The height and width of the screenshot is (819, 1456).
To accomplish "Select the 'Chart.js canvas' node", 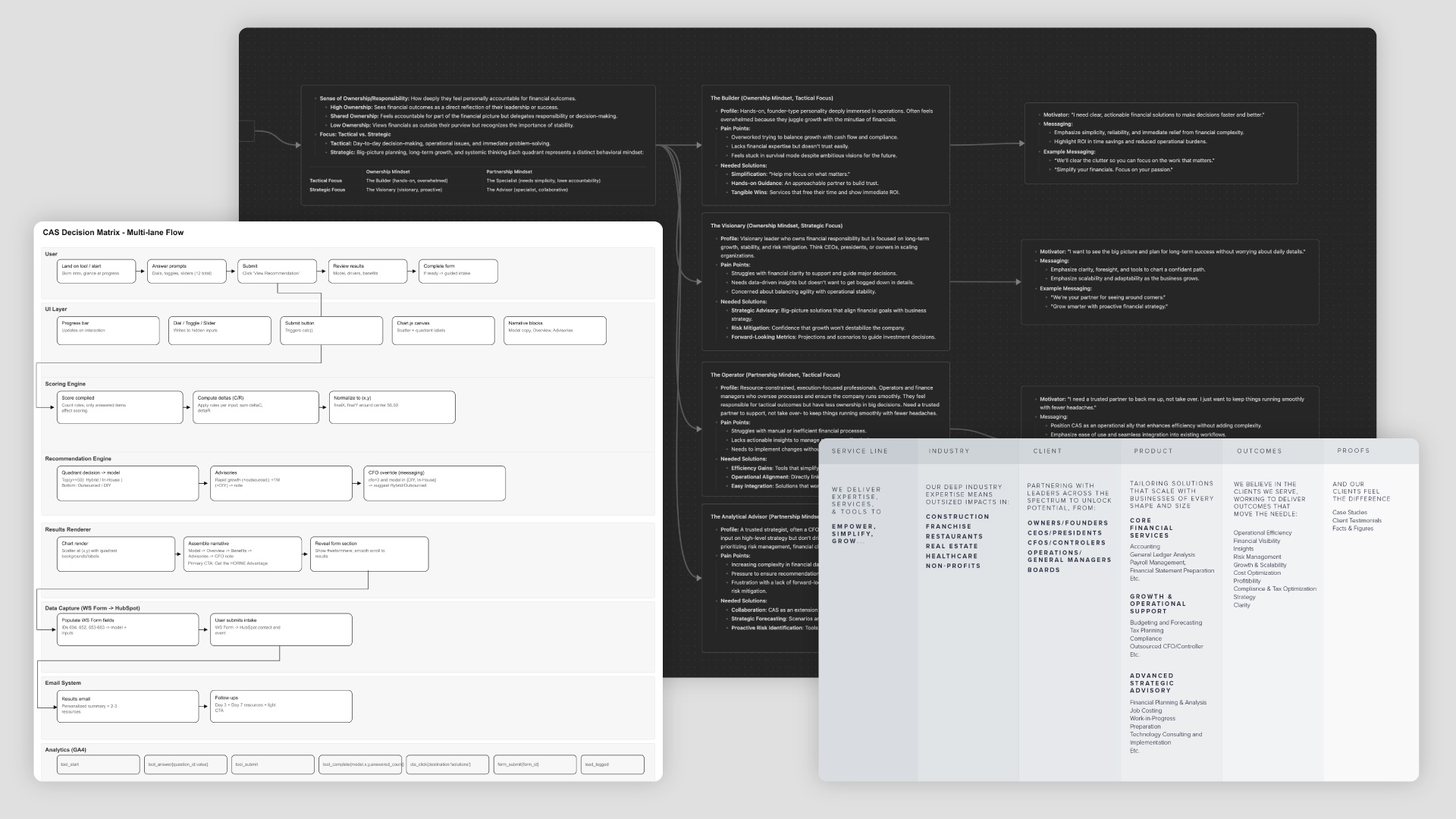I will point(443,330).
